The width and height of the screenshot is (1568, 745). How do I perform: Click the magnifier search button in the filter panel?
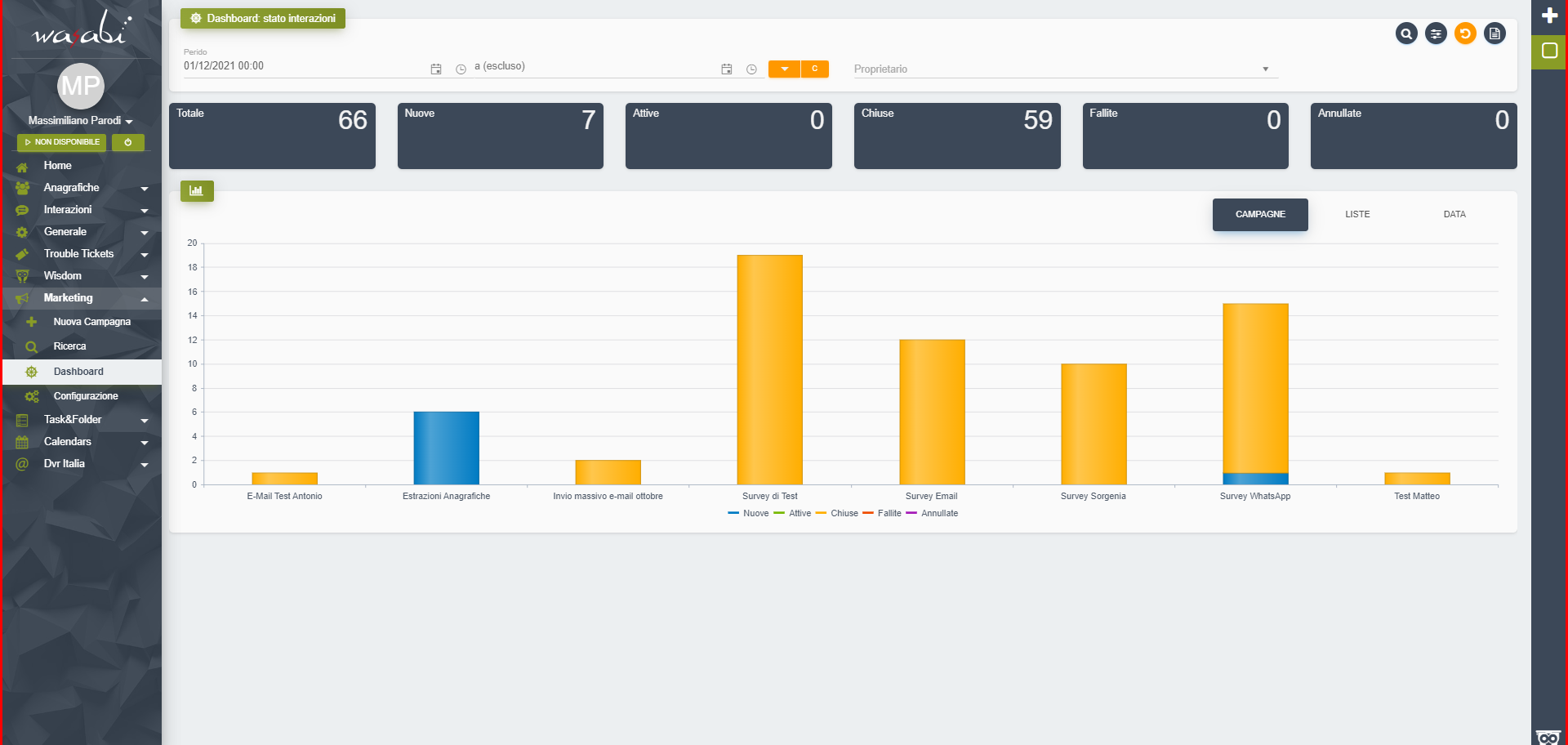pos(1405,33)
